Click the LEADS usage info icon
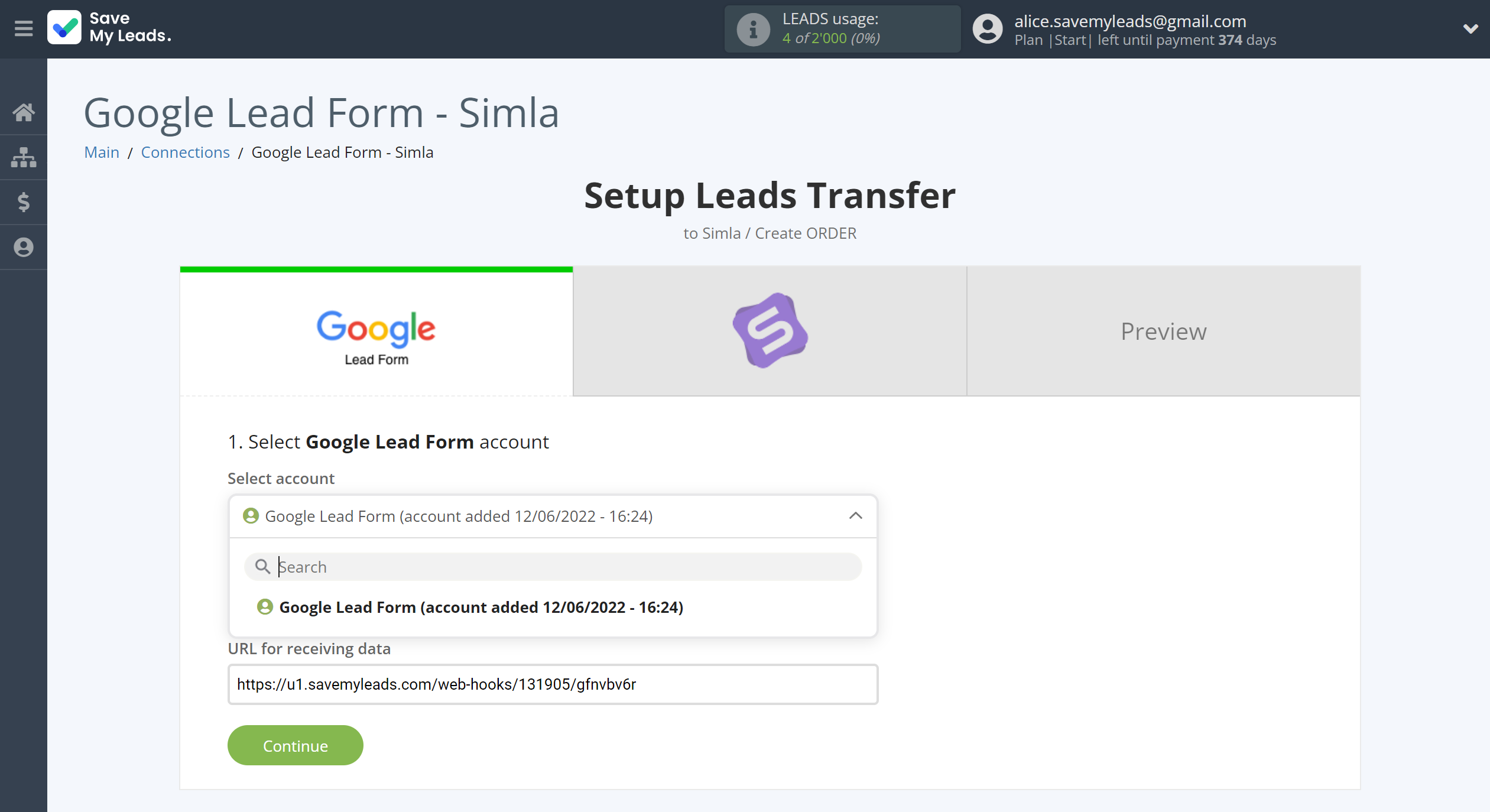Image resolution: width=1490 pixels, height=812 pixels. click(753, 29)
